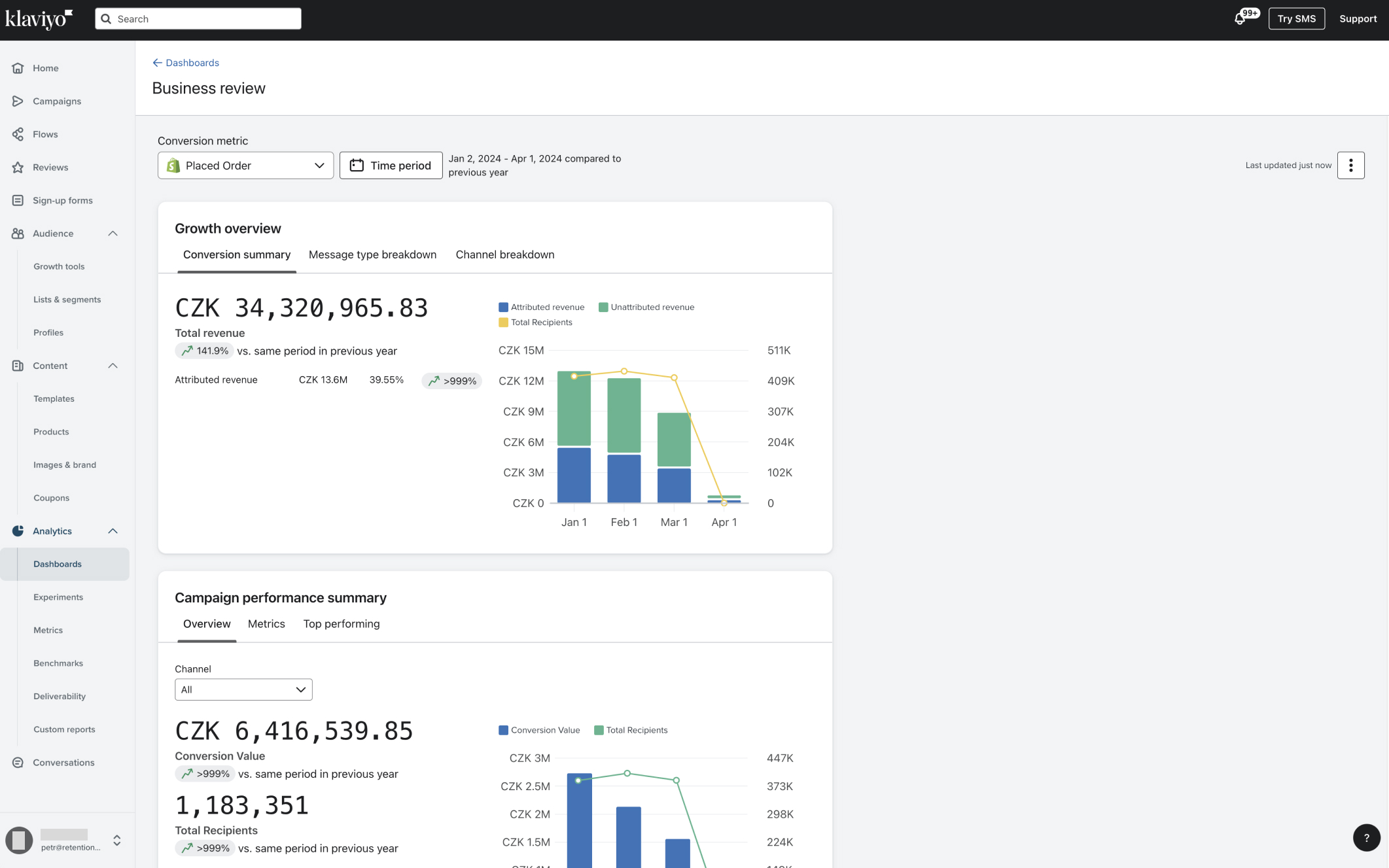
Task: Select the campaign Overview tab
Action: [207, 624]
